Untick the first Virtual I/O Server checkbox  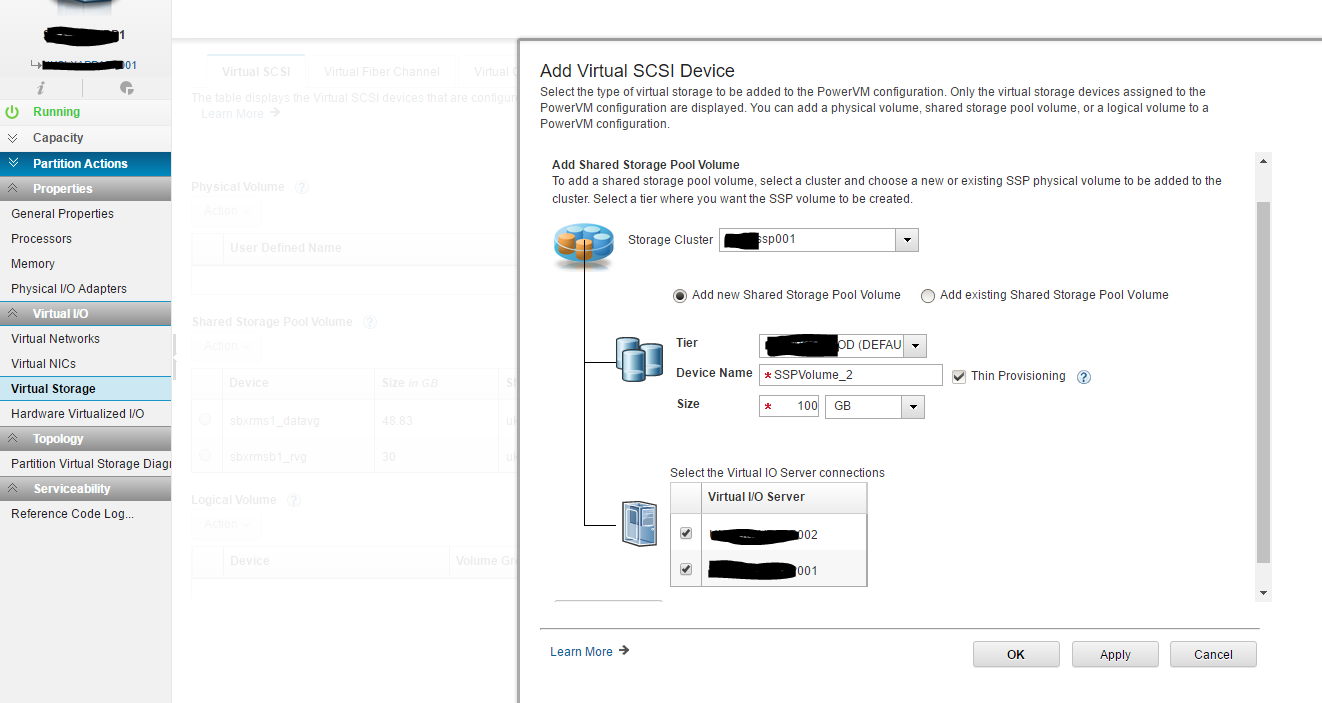pyautogui.click(x=686, y=534)
